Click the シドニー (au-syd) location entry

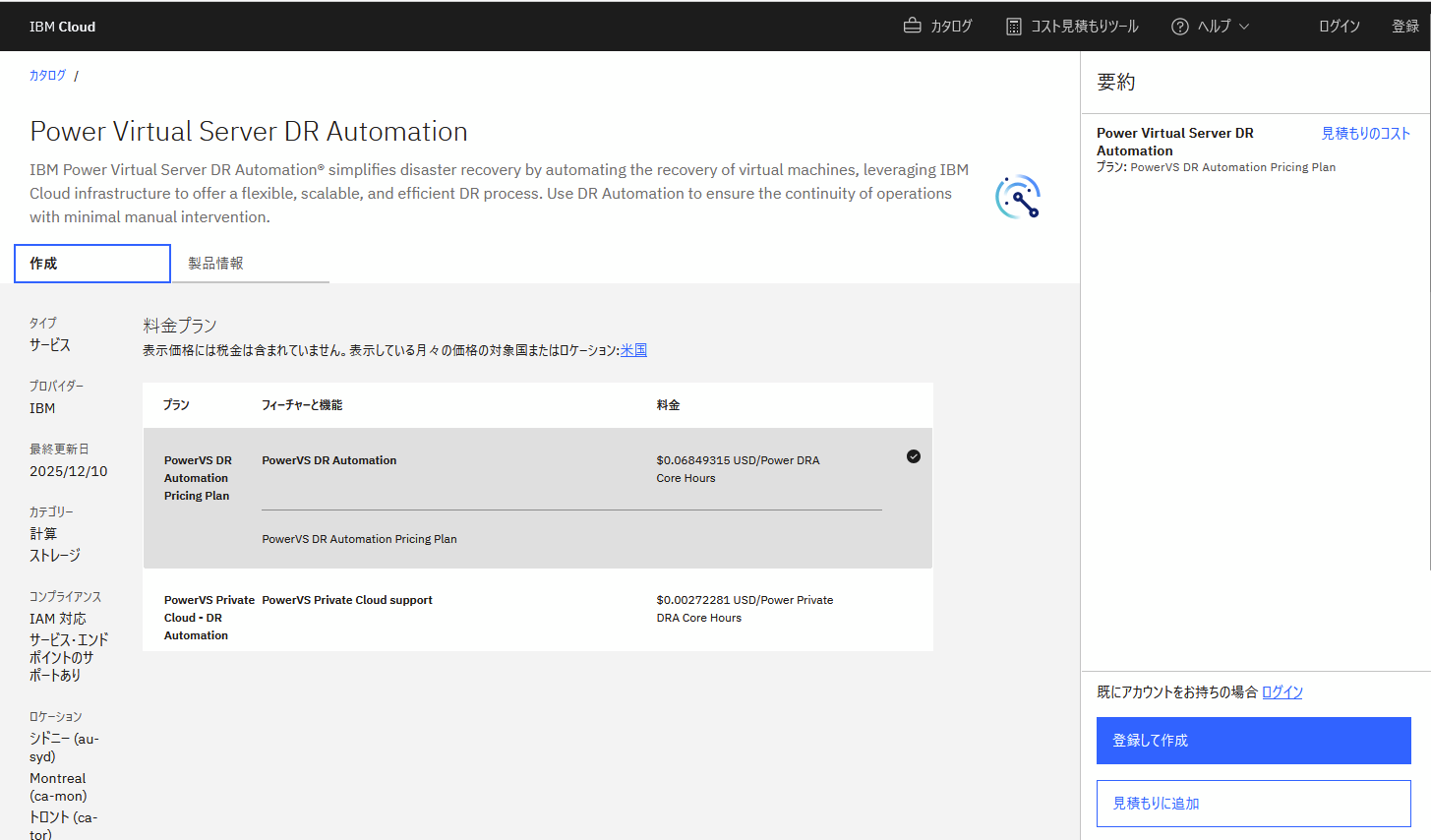[64, 748]
